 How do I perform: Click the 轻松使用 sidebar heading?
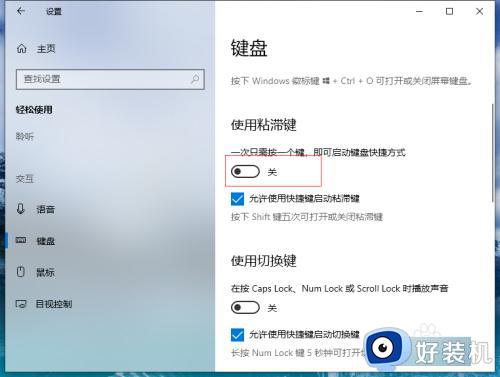34,109
